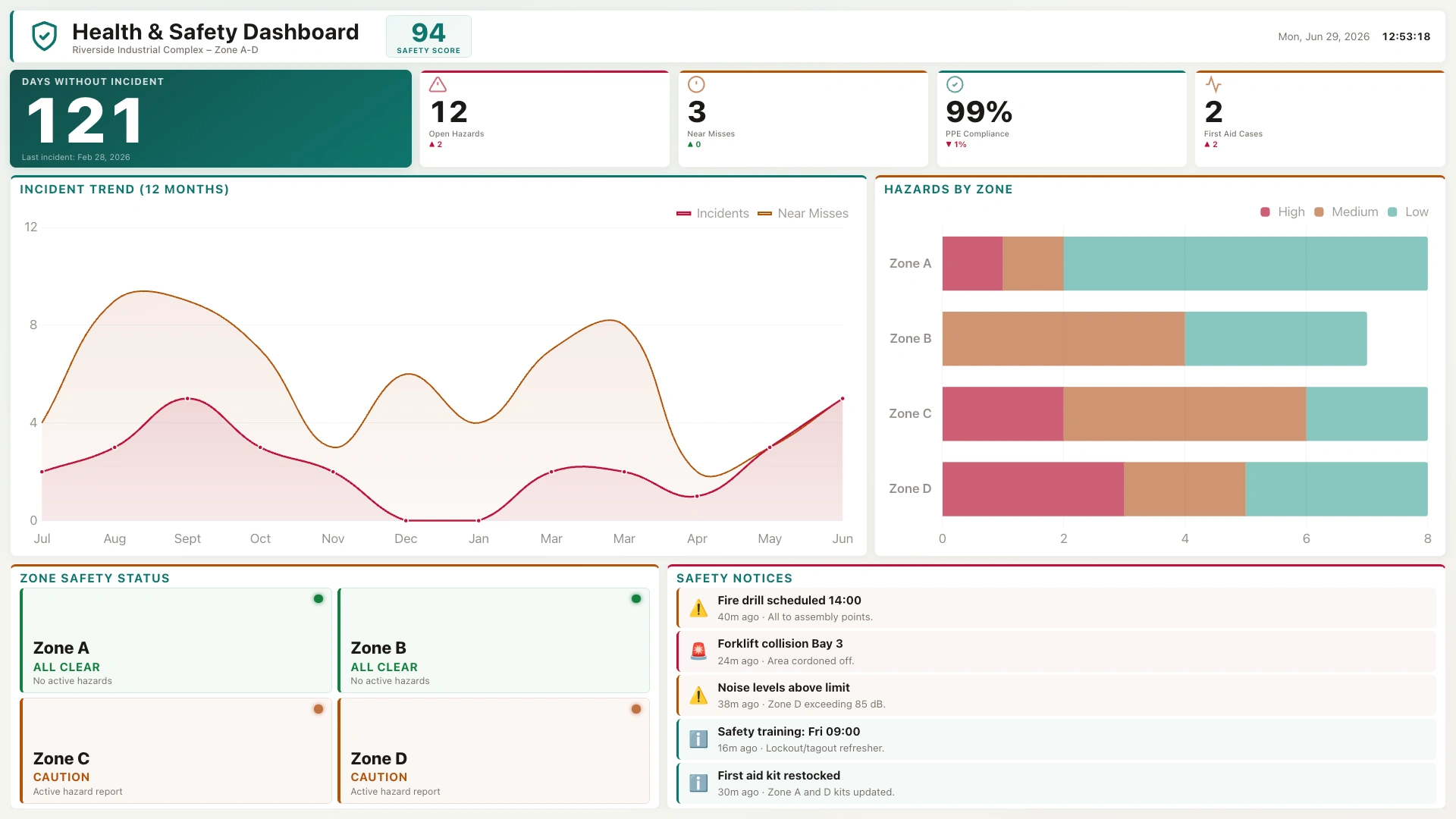This screenshot has width=1456, height=819.
Task: Toggle the High hazards legend entry
Action: (1282, 212)
